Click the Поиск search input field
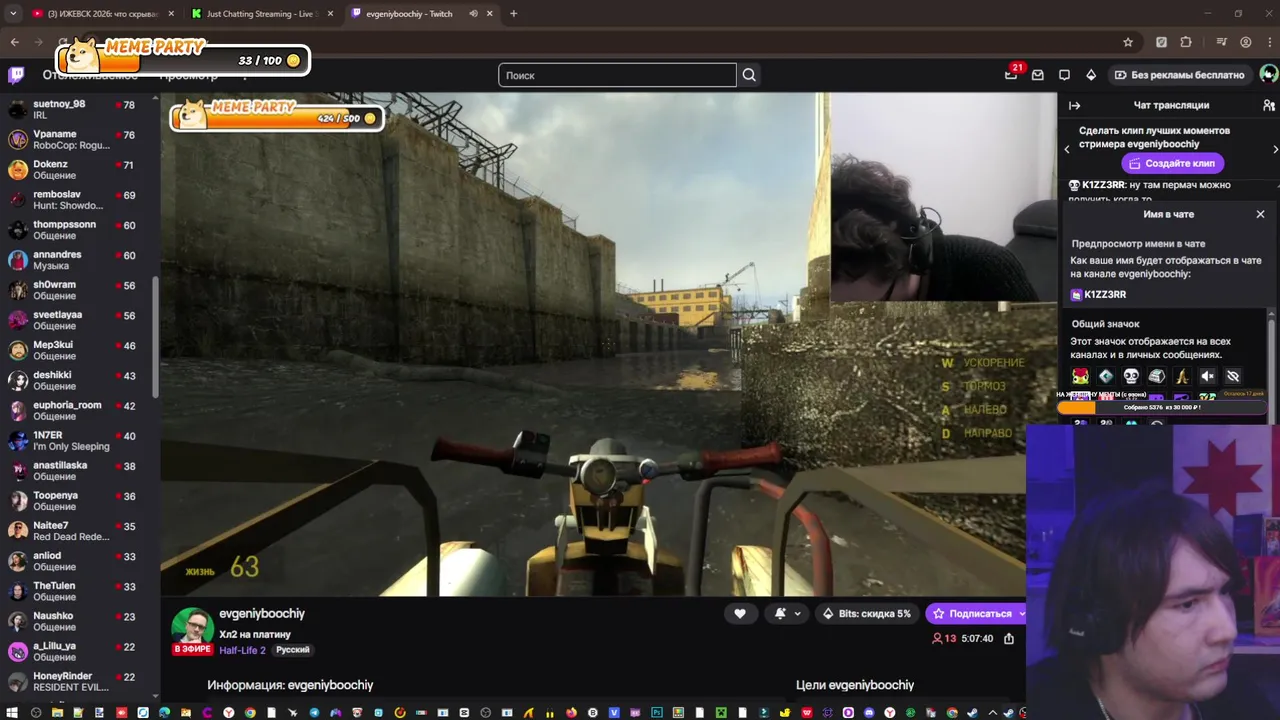Viewport: 1280px width, 720px height. [617, 75]
